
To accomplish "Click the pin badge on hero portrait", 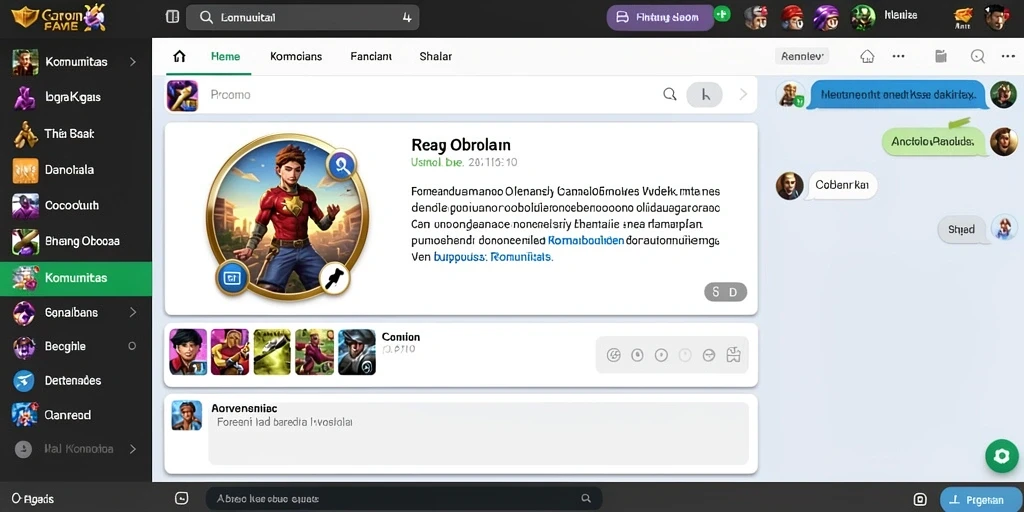I will tap(334, 279).
